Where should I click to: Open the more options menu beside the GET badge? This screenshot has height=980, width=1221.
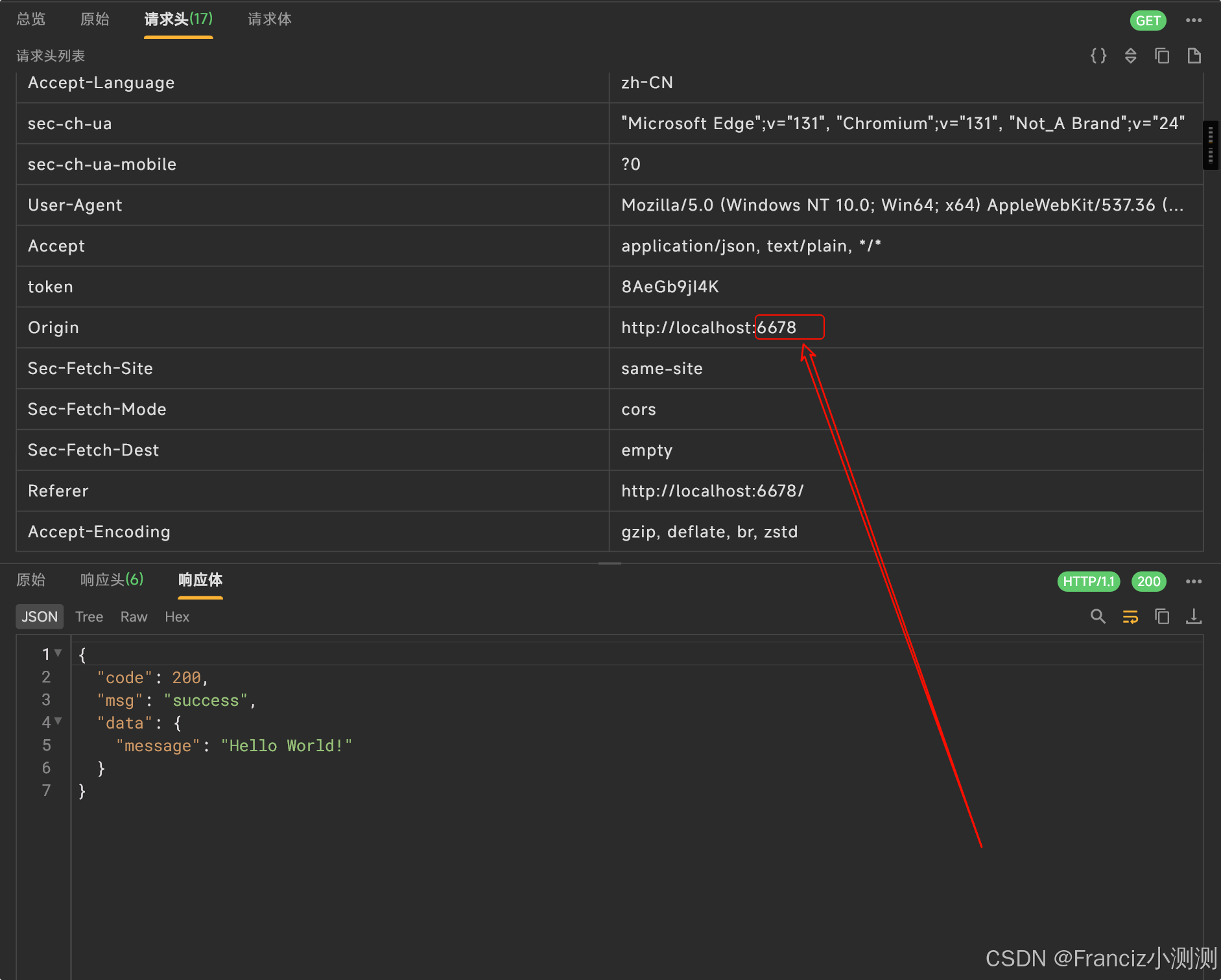[x=1194, y=19]
